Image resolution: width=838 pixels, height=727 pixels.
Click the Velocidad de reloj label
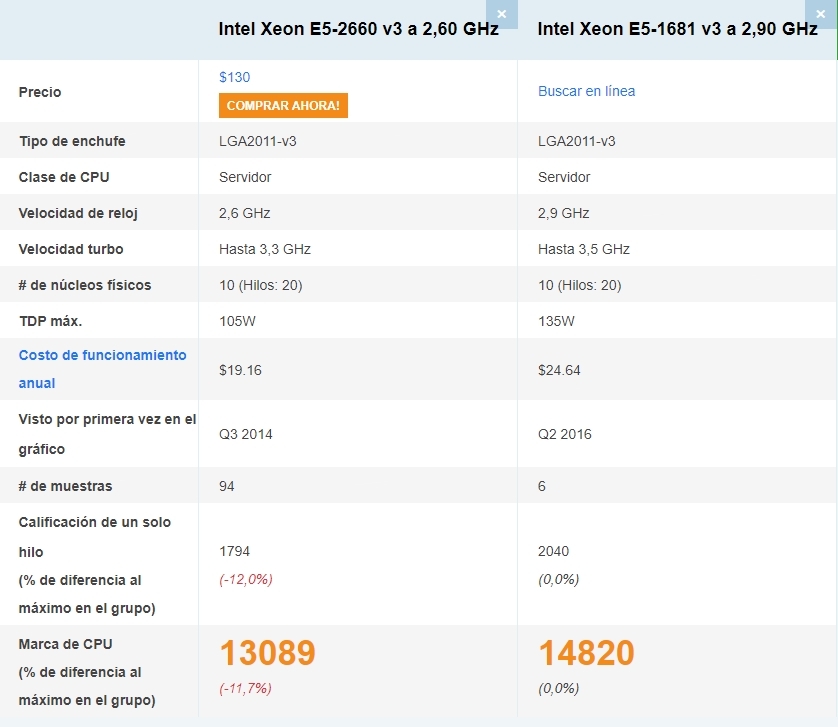tap(78, 213)
